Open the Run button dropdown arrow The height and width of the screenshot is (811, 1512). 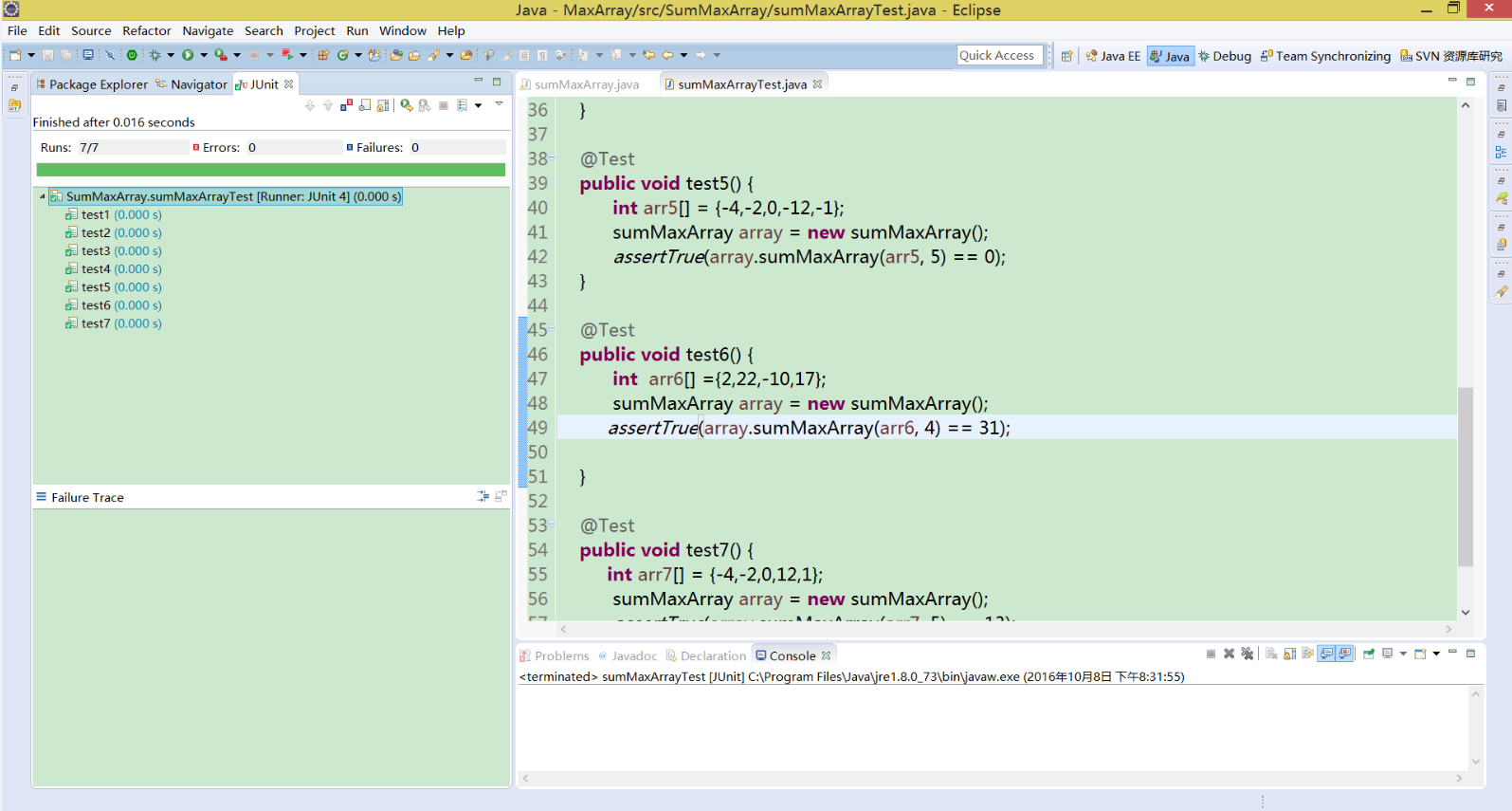pos(204,55)
